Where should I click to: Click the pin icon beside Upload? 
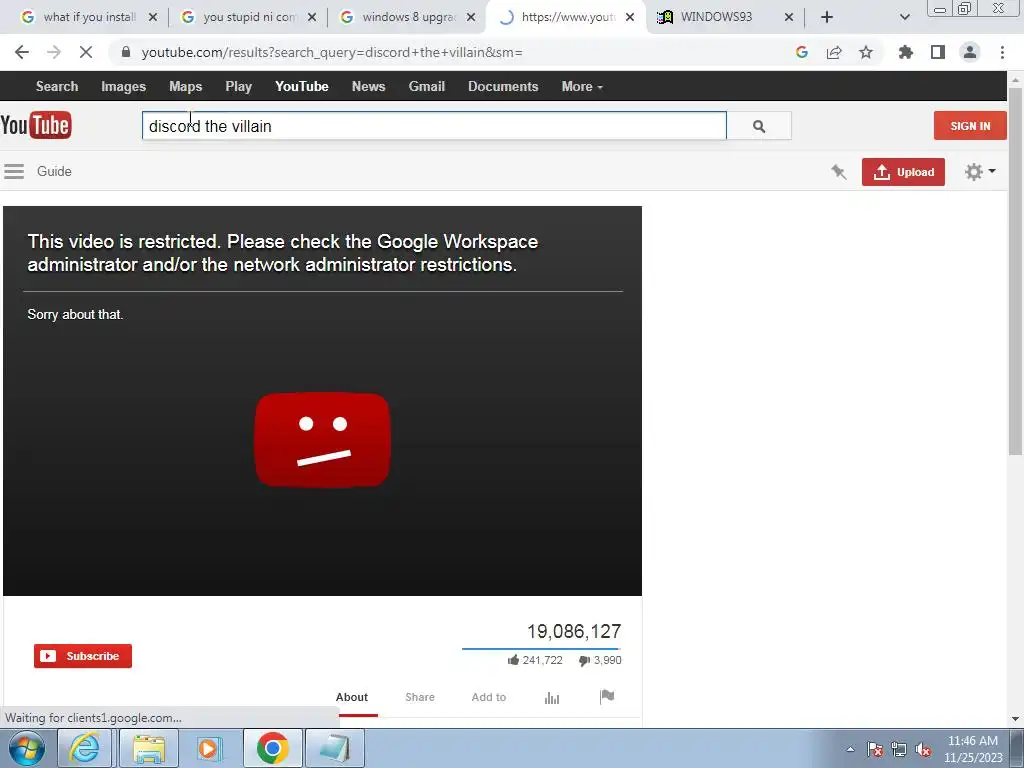pyautogui.click(x=839, y=172)
